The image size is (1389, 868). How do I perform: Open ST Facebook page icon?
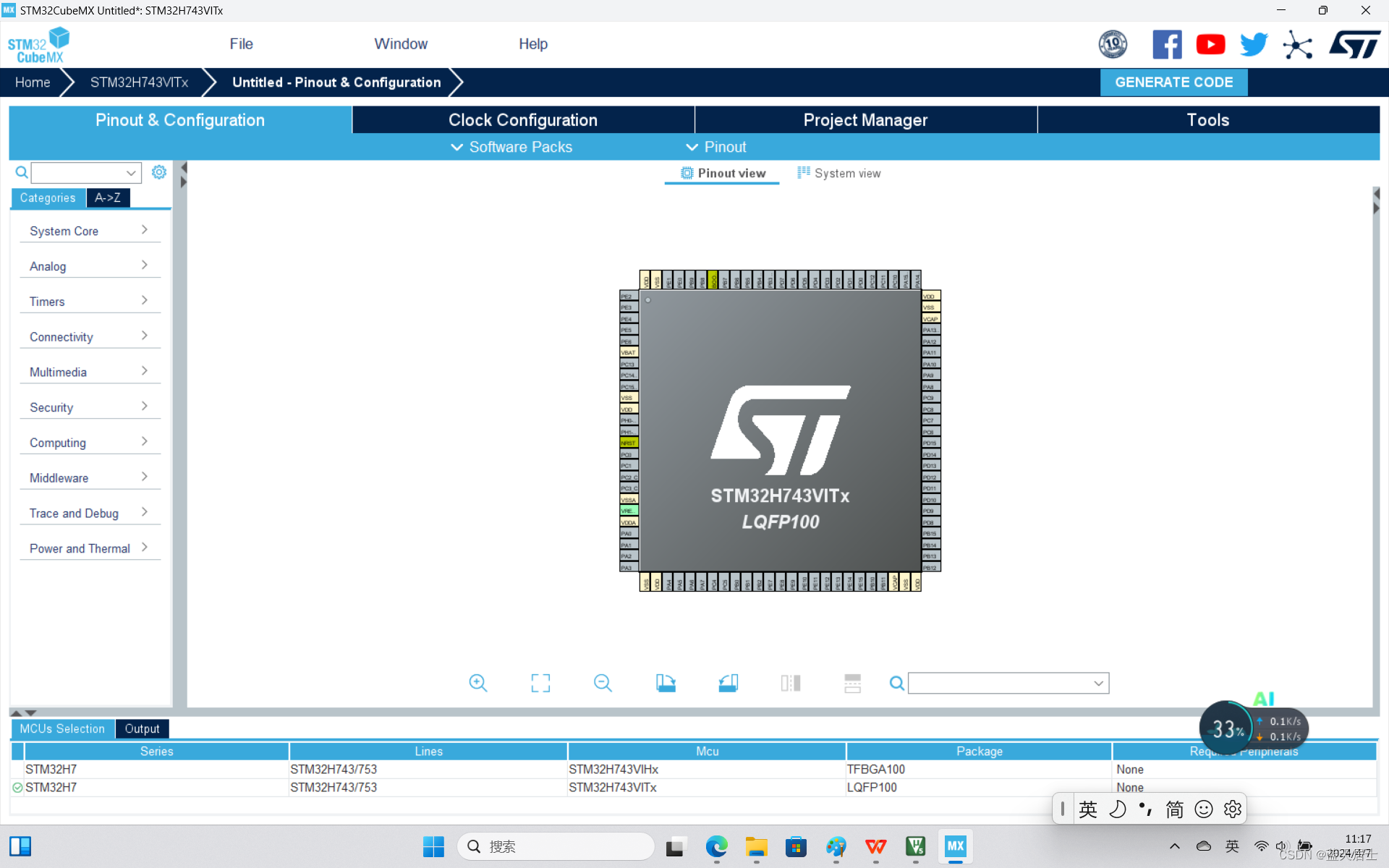pos(1167,45)
